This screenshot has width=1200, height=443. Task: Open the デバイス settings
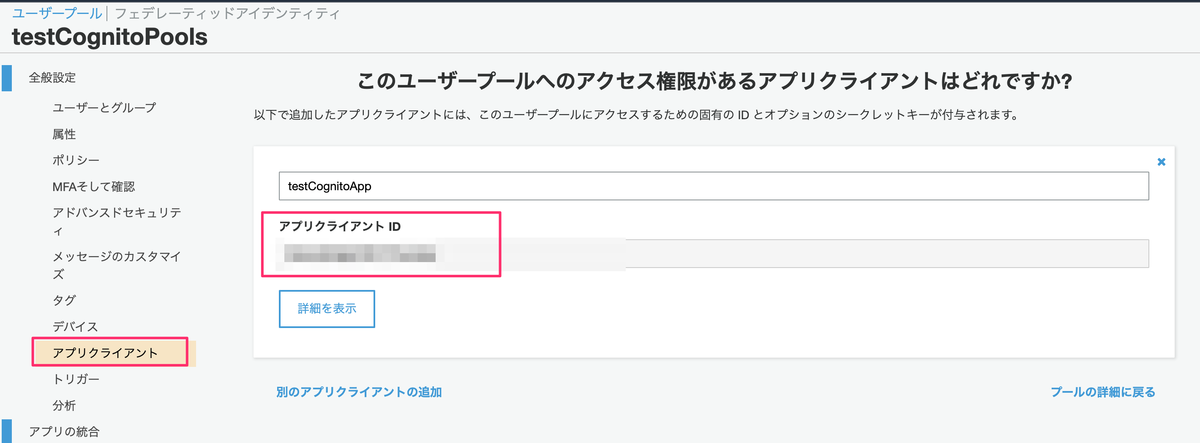point(76,326)
